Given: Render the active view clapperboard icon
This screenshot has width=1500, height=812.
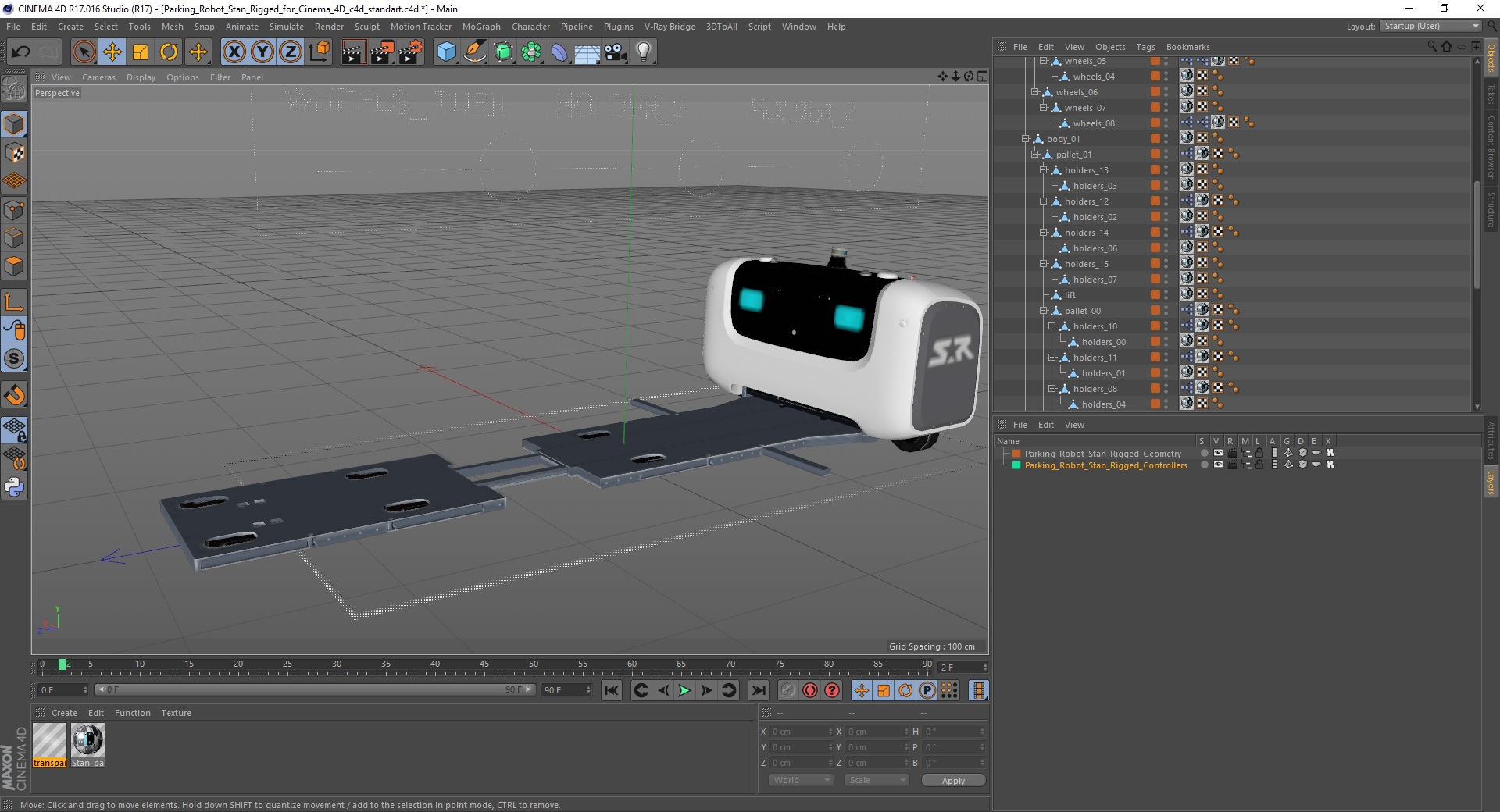Looking at the screenshot, I should pos(352,52).
